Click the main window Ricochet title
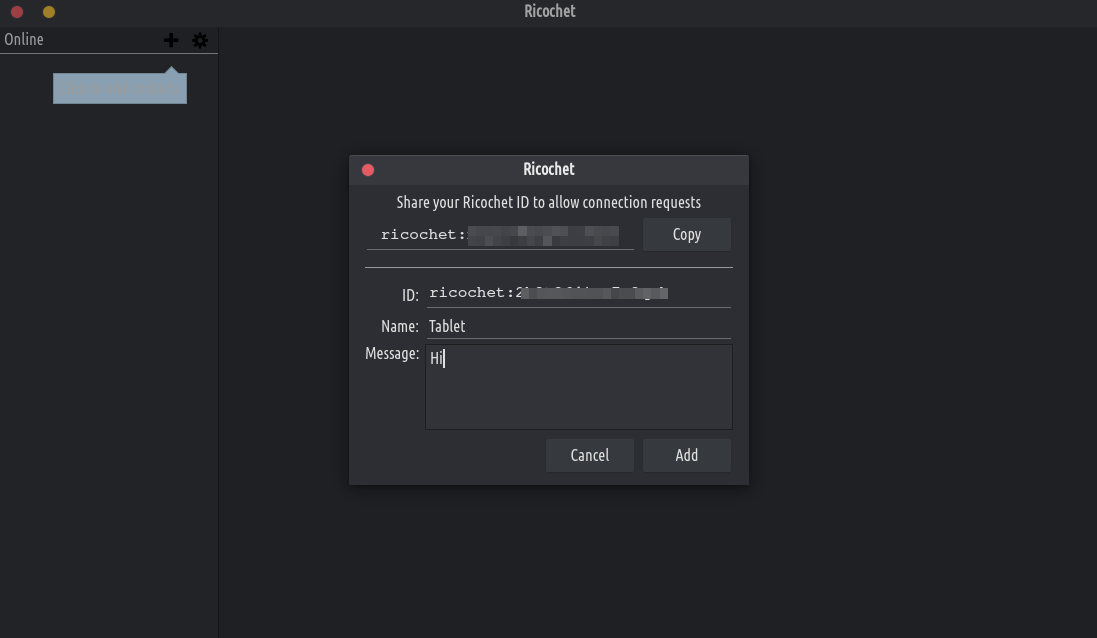This screenshot has height=638, width=1097. (x=549, y=11)
